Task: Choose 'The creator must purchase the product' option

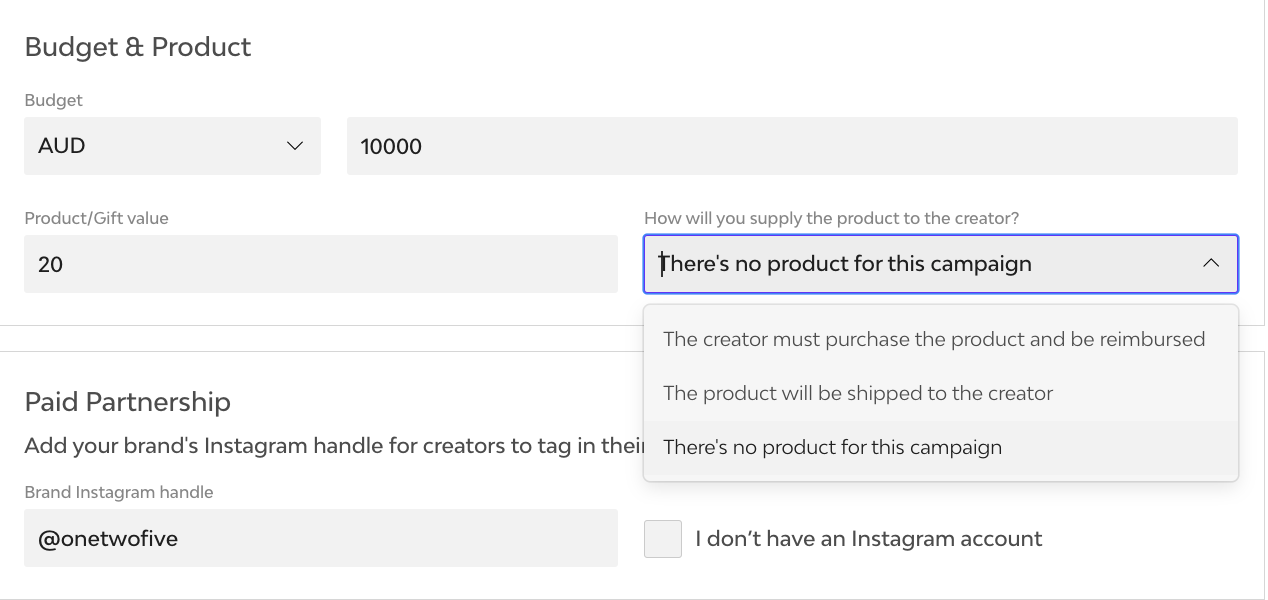Action: pos(933,339)
